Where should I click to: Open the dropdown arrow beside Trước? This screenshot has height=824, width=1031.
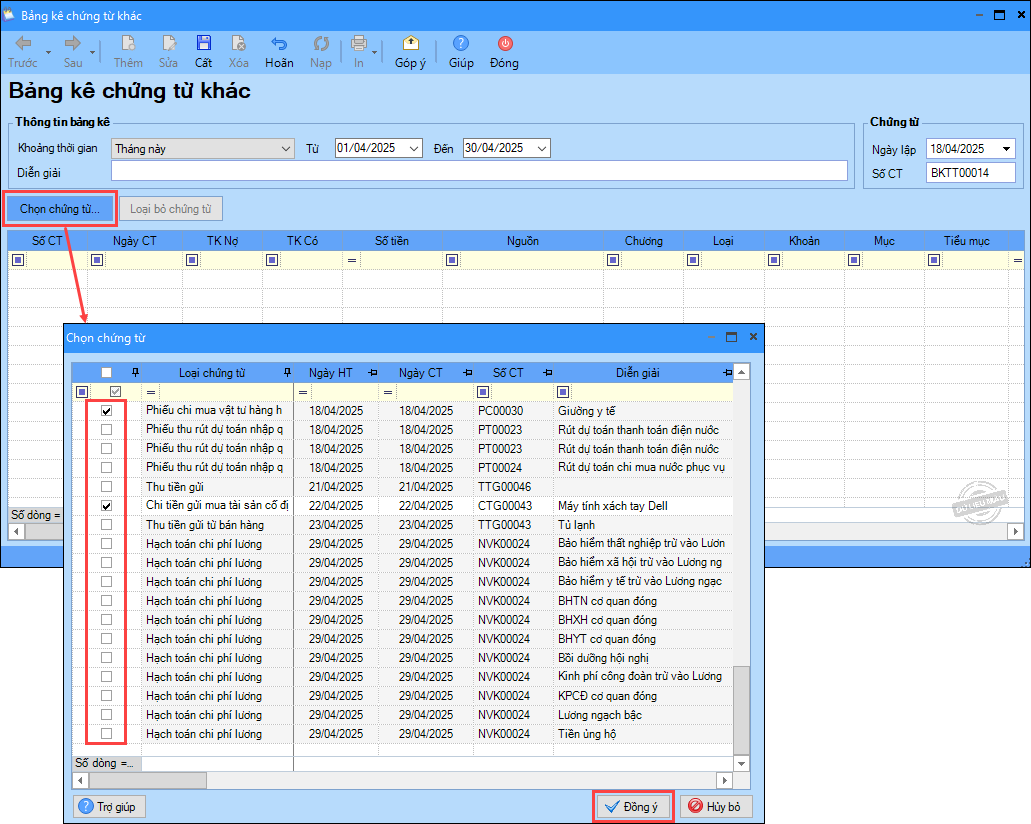point(48,52)
